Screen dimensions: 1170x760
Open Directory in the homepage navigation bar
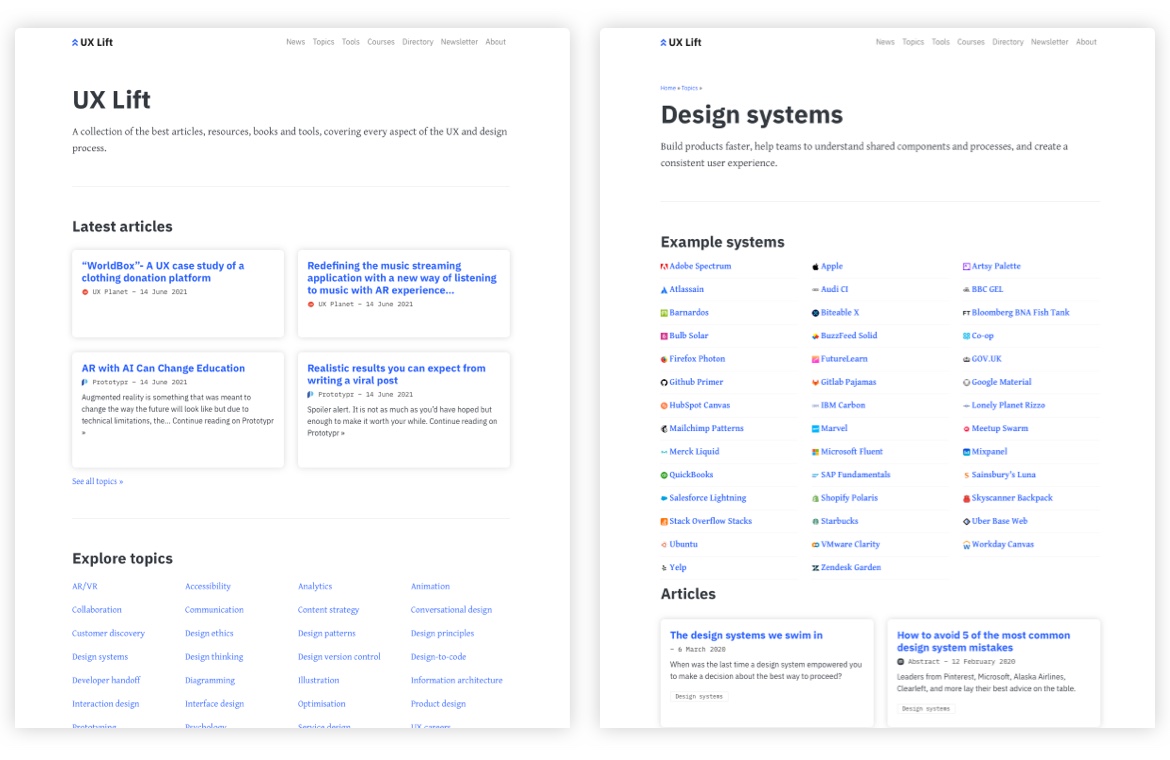click(418, 42)
